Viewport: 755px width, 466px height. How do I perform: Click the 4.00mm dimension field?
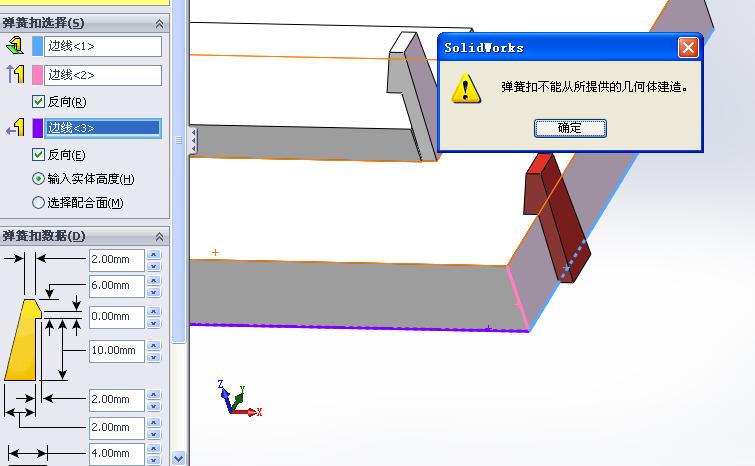point(117,453)
